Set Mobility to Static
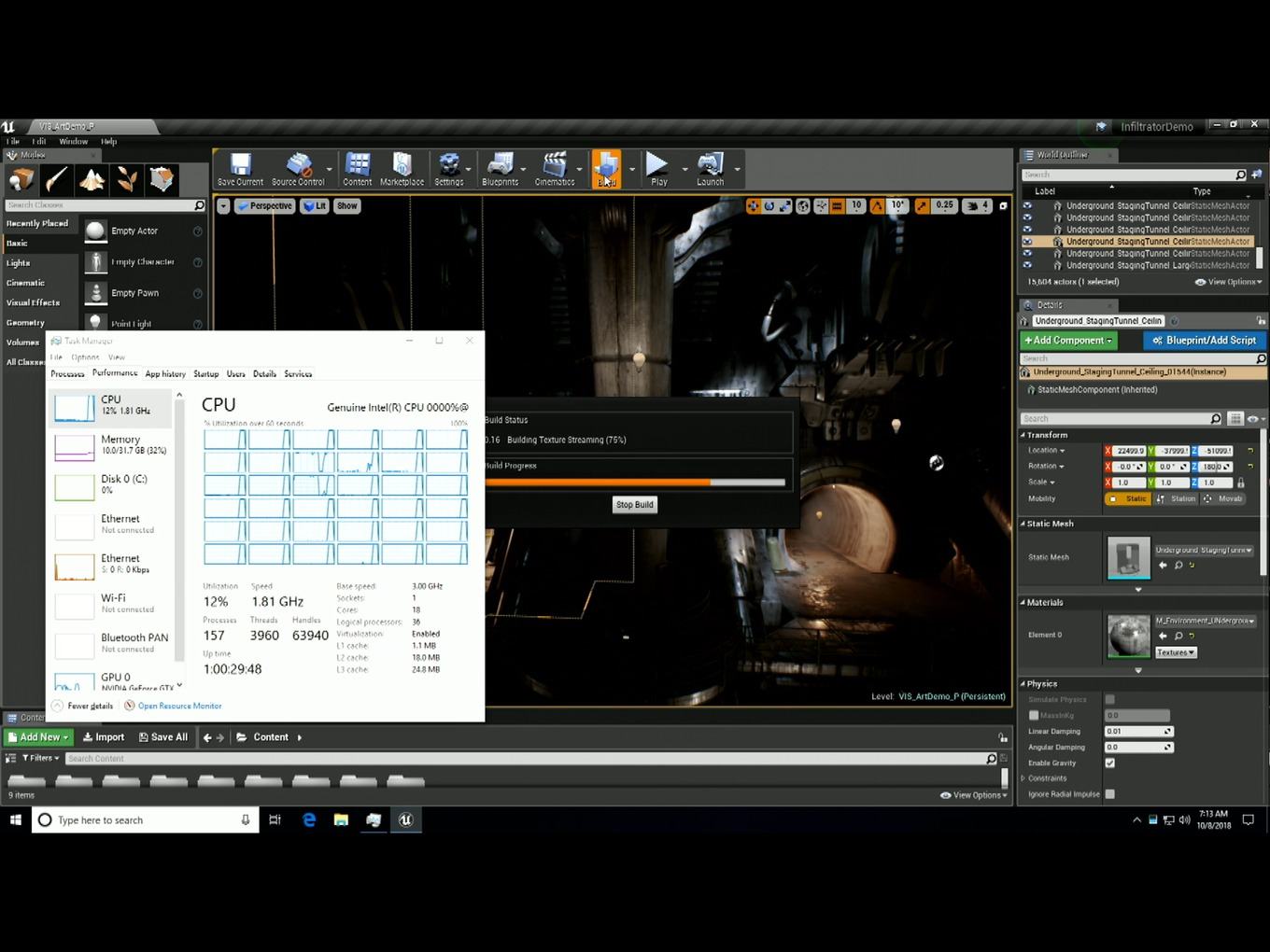This screenshot has height=952, width=1270. tap(1127, 498)
